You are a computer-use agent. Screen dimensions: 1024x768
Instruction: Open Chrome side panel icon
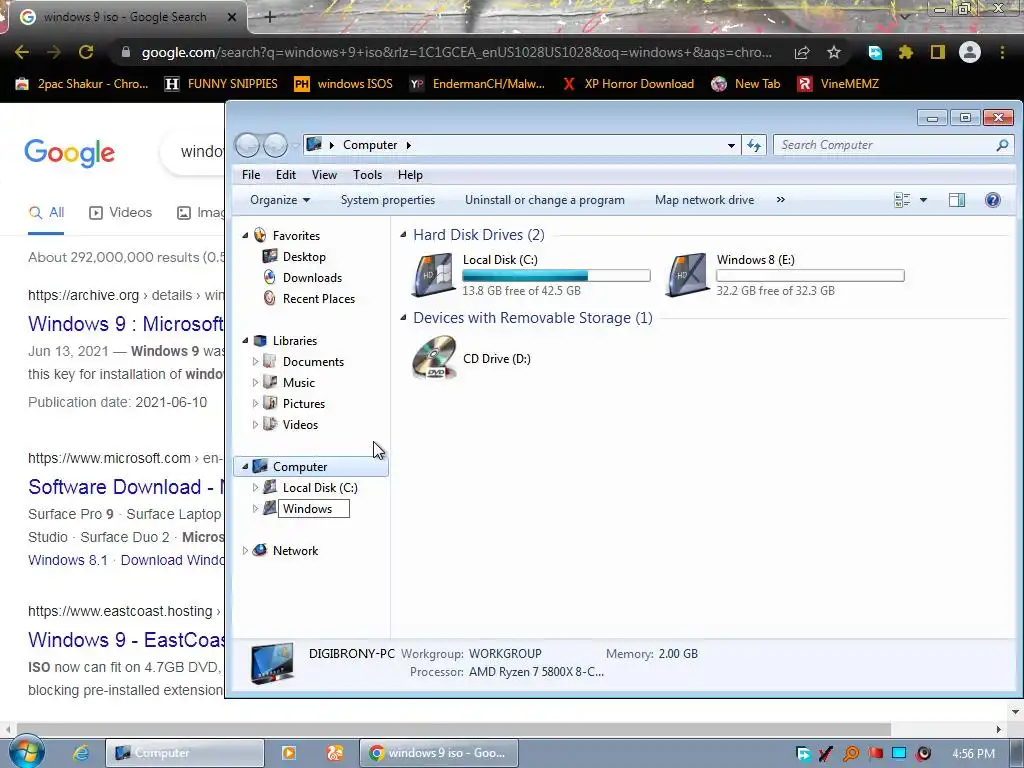(938, 52)
